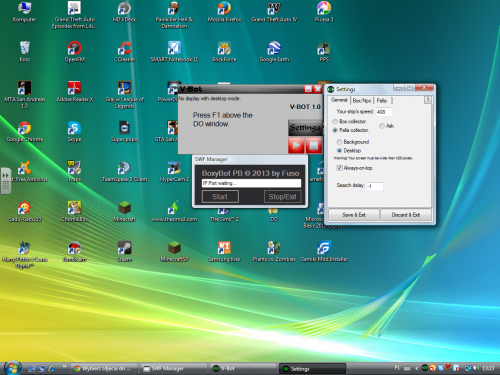Launch Google Chrome desktop shortcut
Screen dimensions: 500x375
pos(25,132)
